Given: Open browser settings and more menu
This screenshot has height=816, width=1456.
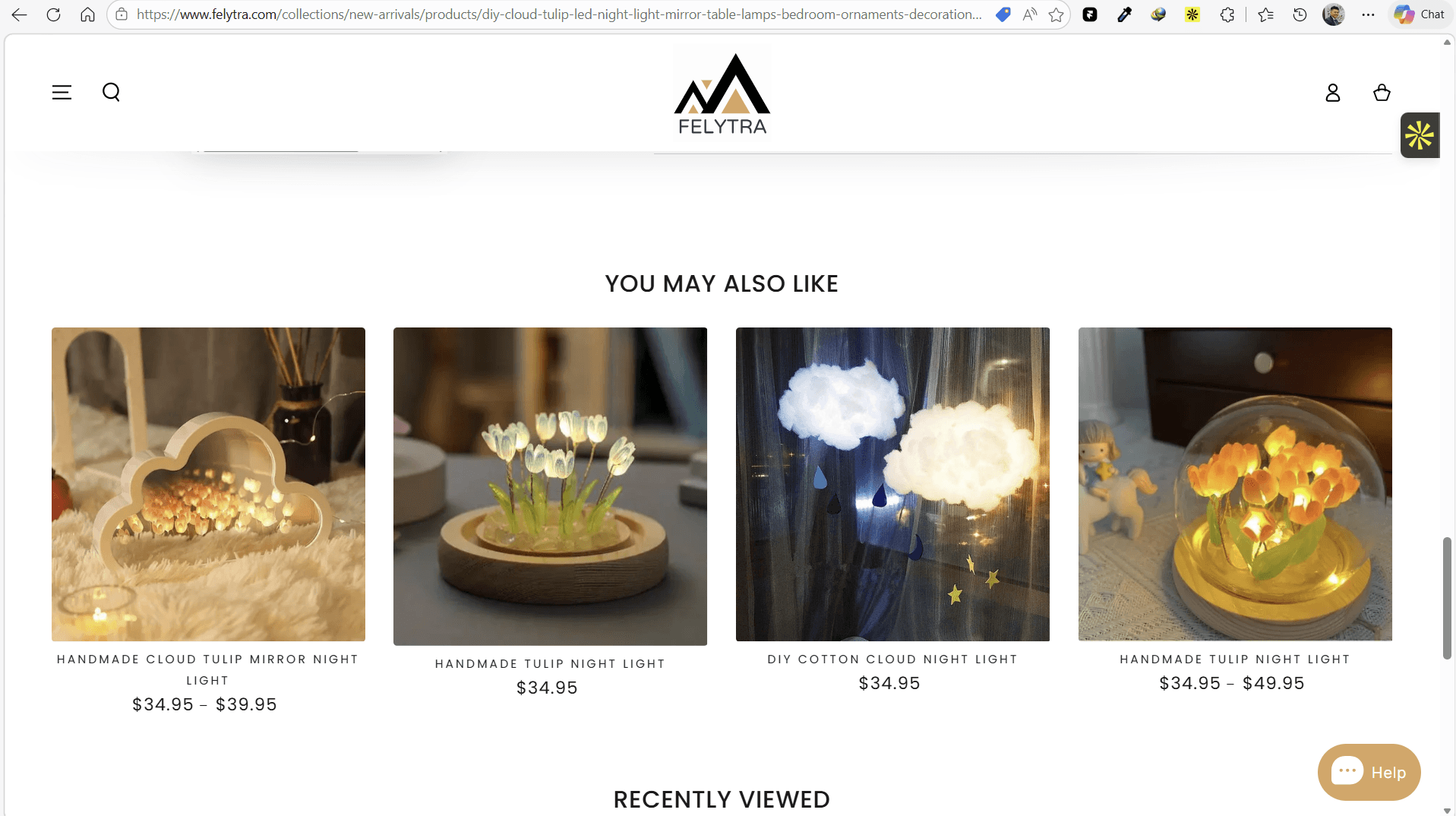Looking at the screenshot, I should point(1368,14).
